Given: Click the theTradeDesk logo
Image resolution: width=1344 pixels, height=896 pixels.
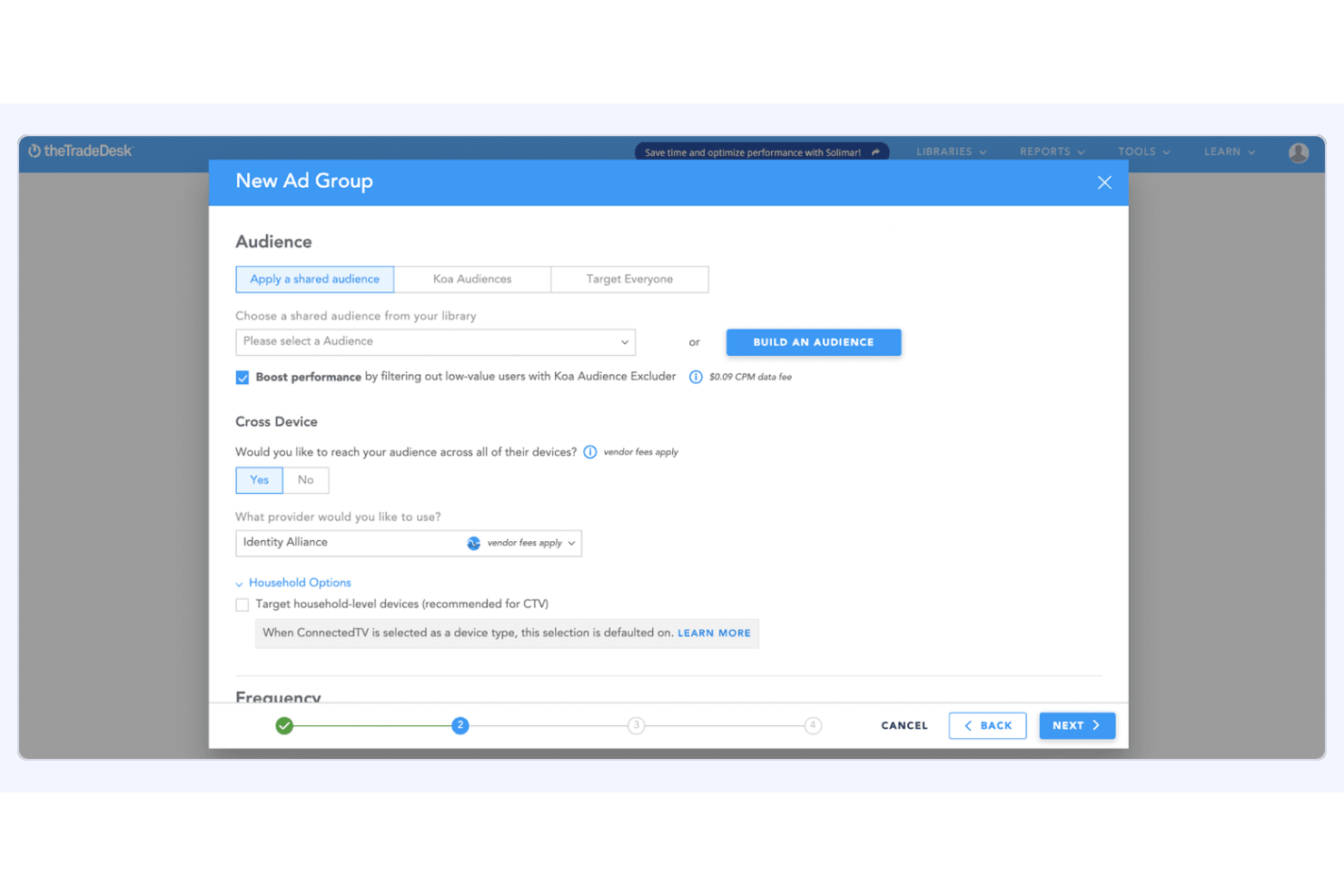Looking at the screenshot, I should [x=80, y=151].
